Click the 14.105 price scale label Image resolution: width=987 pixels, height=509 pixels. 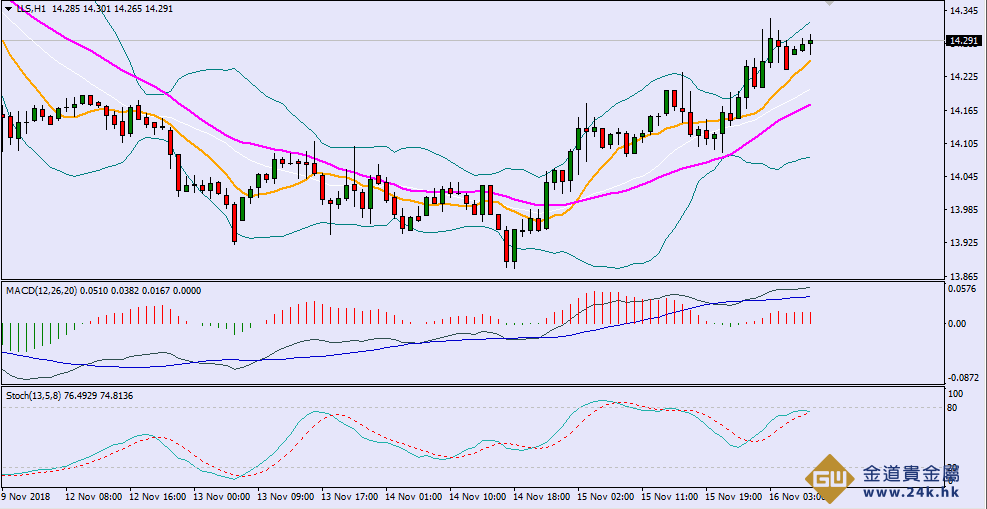coord(963,144)
